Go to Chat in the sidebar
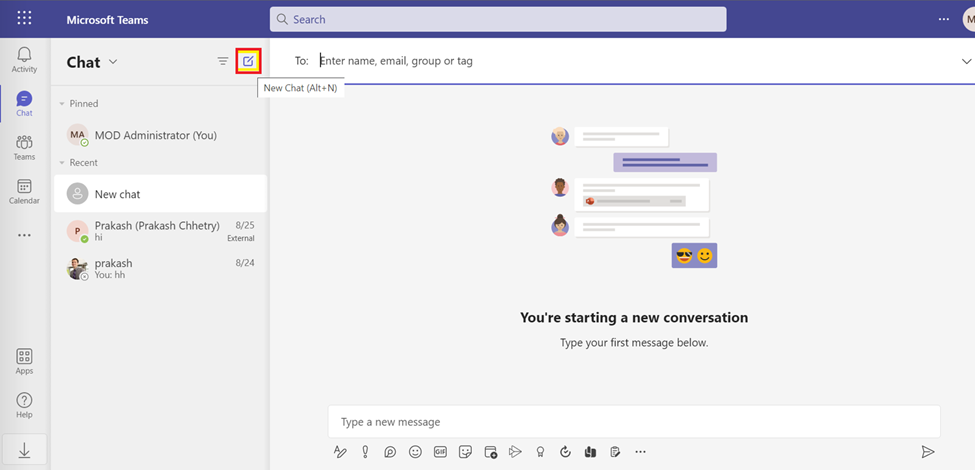 (x=24, y=104)
